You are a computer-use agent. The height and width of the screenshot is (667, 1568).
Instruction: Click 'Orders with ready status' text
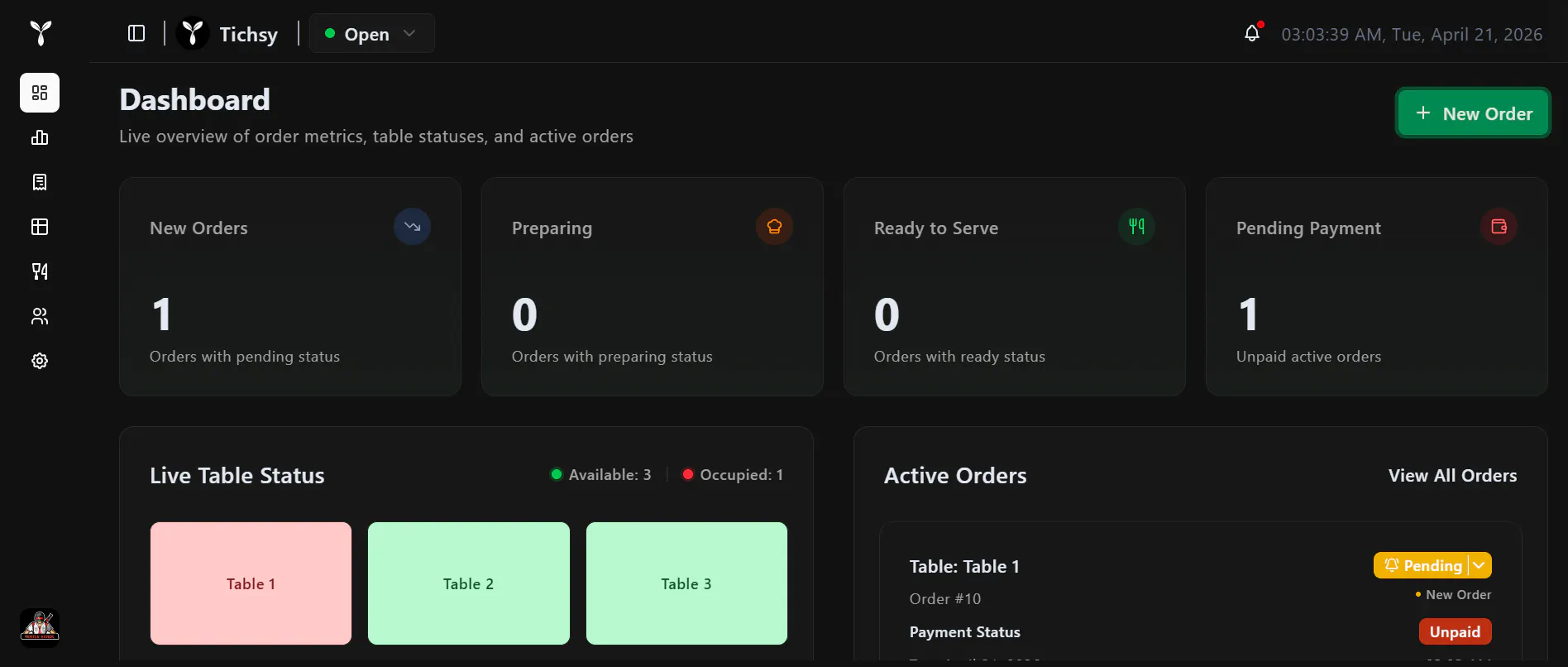tap(959, 357)
